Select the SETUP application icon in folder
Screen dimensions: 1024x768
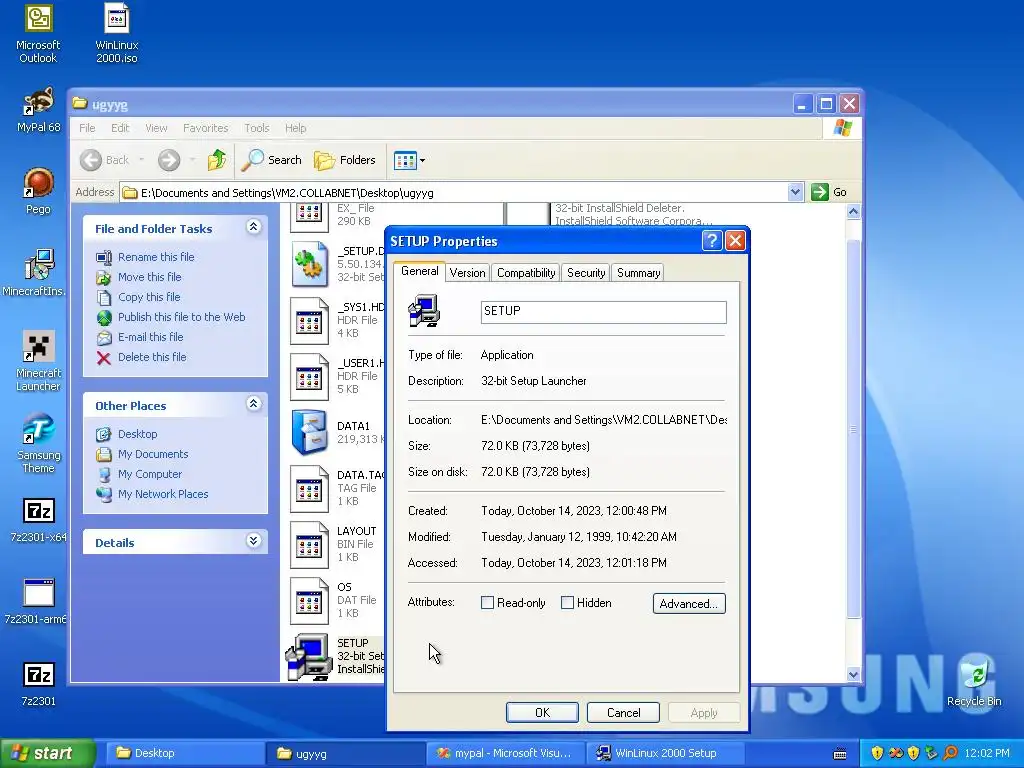(308, 656)
